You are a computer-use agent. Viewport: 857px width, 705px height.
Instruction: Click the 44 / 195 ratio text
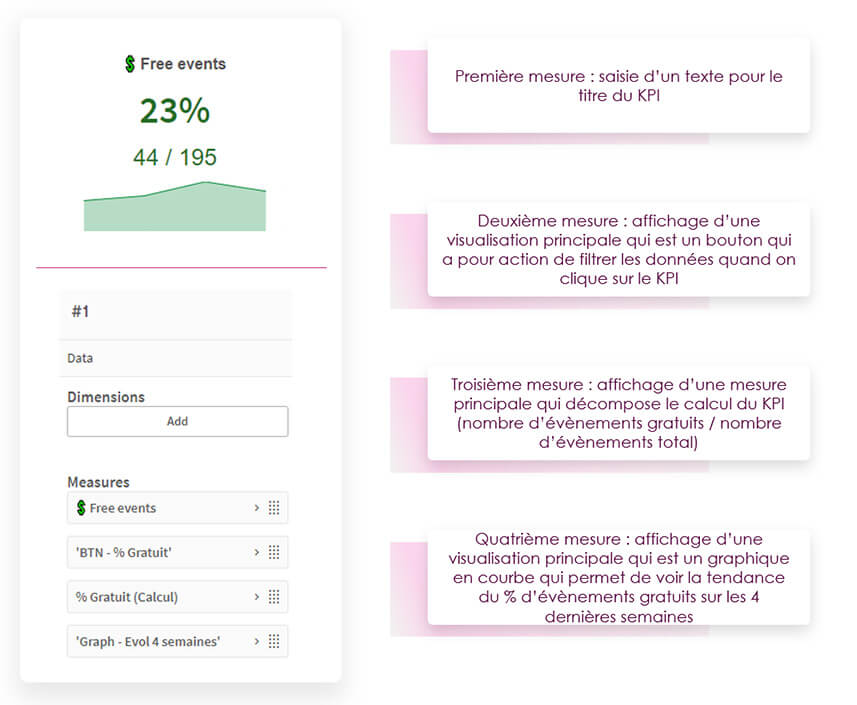[x=175, y=157]
